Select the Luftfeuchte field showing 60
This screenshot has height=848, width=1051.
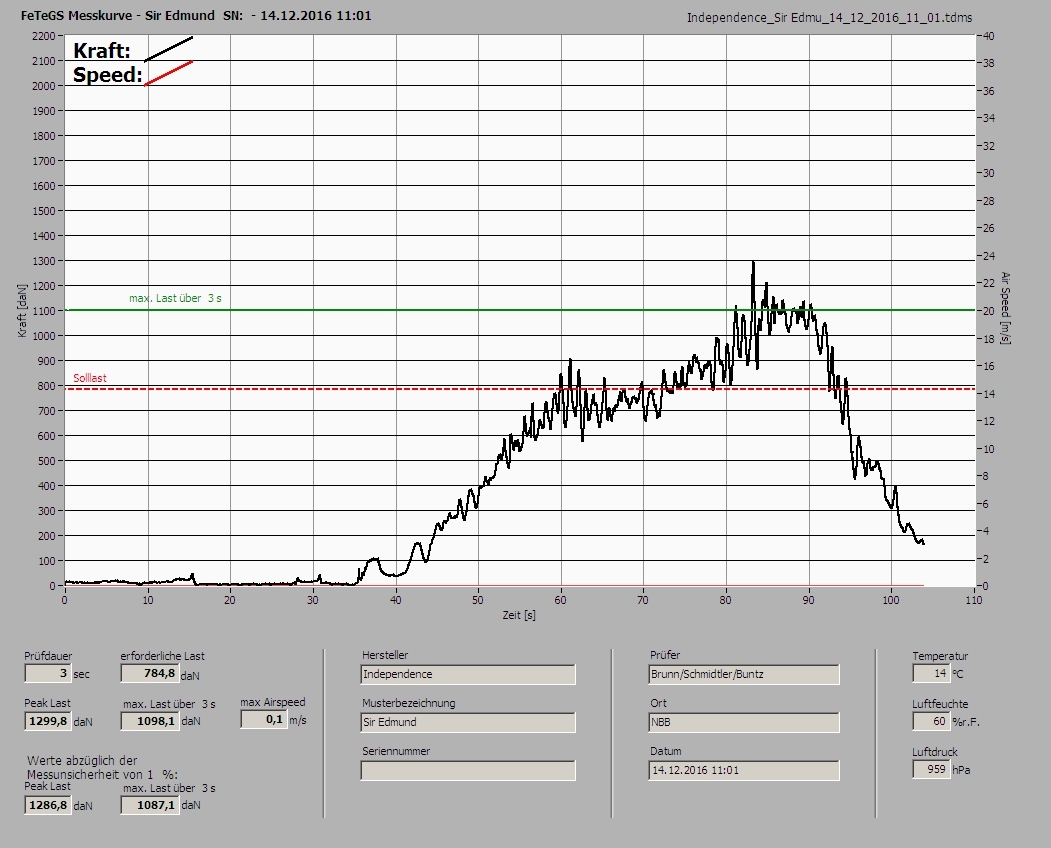coord(931,721)
